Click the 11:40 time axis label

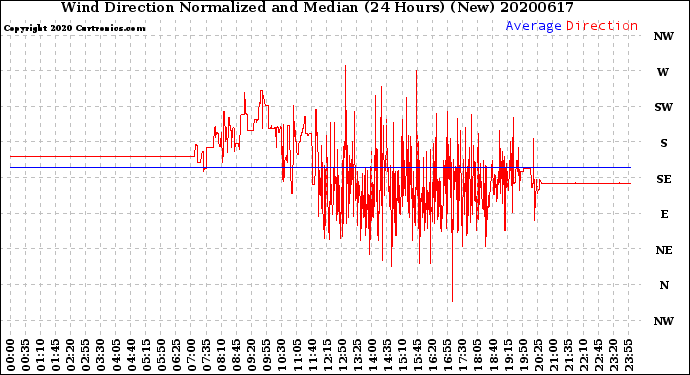coord(312,355)
